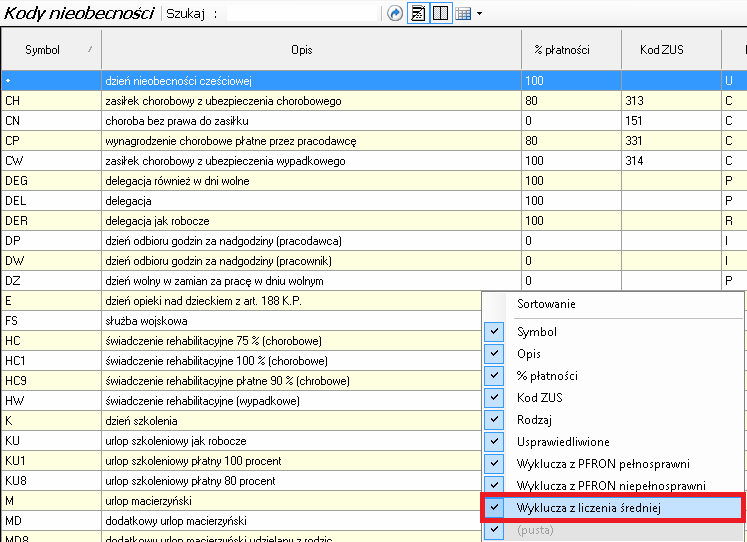Select the KU1 symbol cell
This screenshot has height=542, width=747.
51,461
